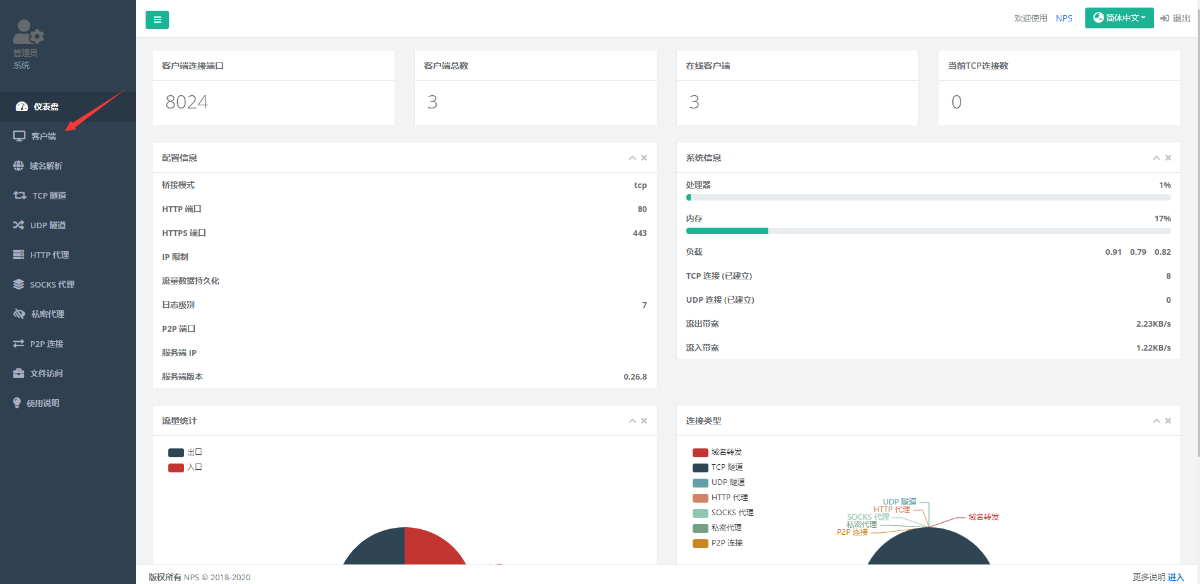The image size is (1200, 584).
Task: Toggle P2P 连接 in the 连接类型 legend
Action: [x=717, y=543]
